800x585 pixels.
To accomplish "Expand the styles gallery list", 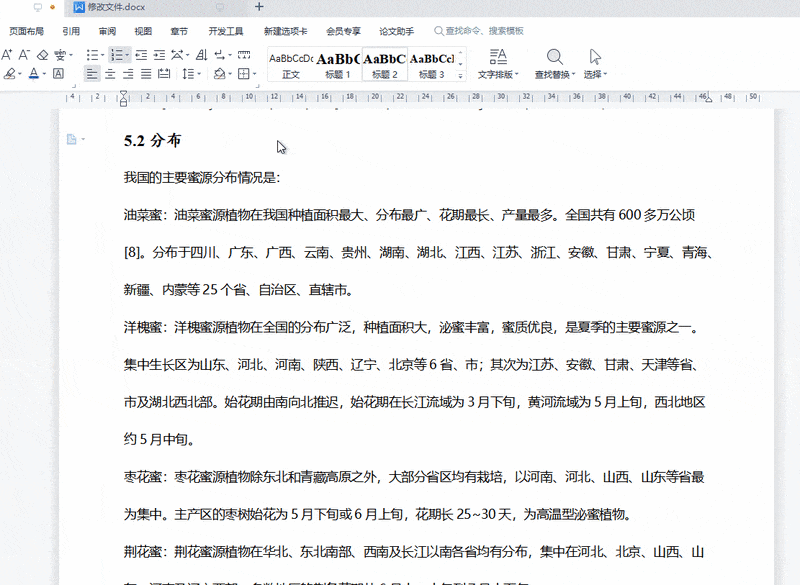I will coord(461,76).
